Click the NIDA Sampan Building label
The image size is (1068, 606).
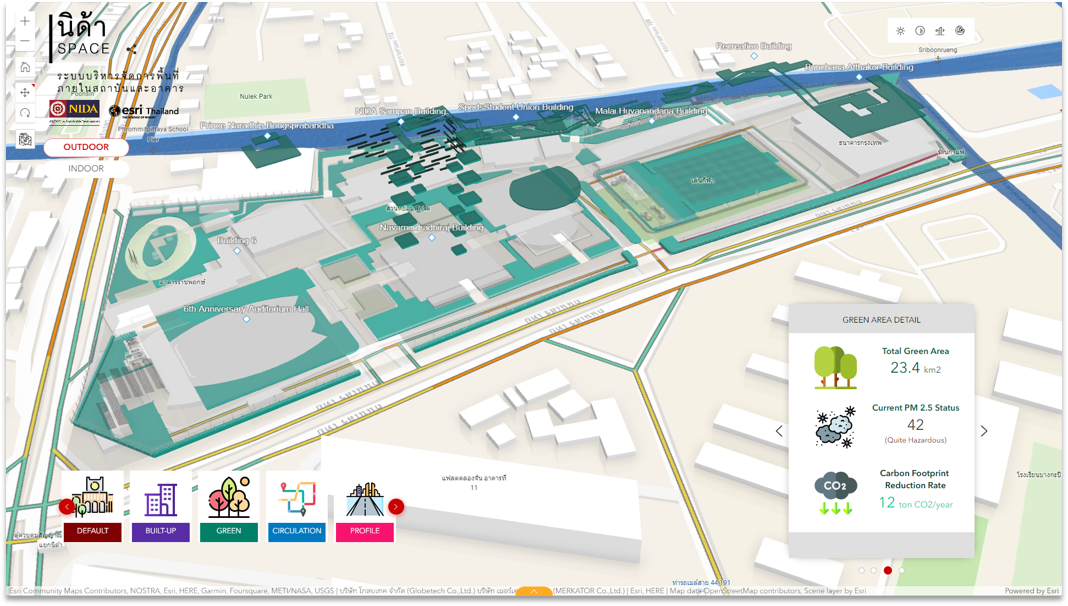click(400, 111)
